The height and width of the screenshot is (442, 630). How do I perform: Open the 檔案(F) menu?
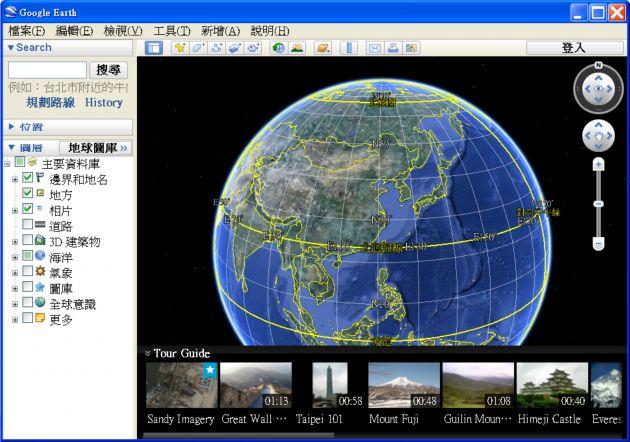pyautogui.click(x=27, y=31)
